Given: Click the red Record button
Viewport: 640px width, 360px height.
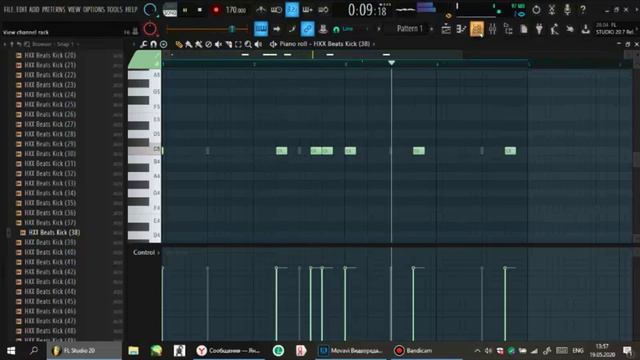Looking at the screenshot, I should (x=216, y=10).
